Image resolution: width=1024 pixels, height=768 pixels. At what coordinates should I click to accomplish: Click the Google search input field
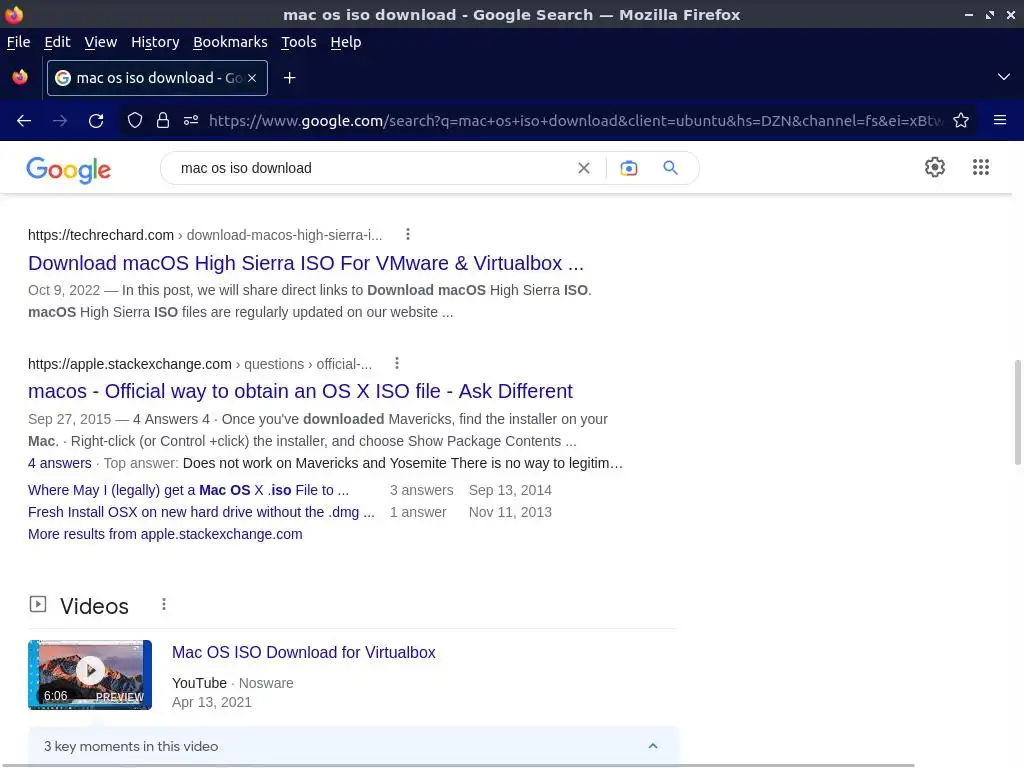pos(372,168)
